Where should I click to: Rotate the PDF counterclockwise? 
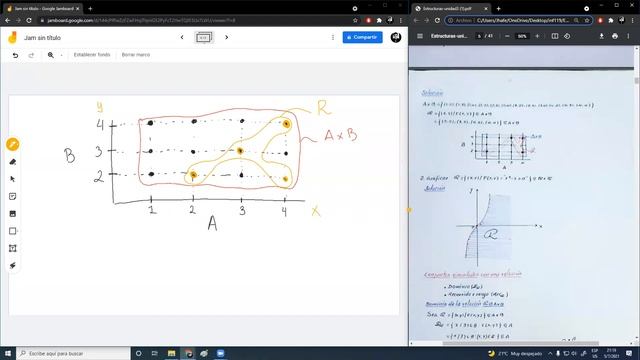coord(567,36)
